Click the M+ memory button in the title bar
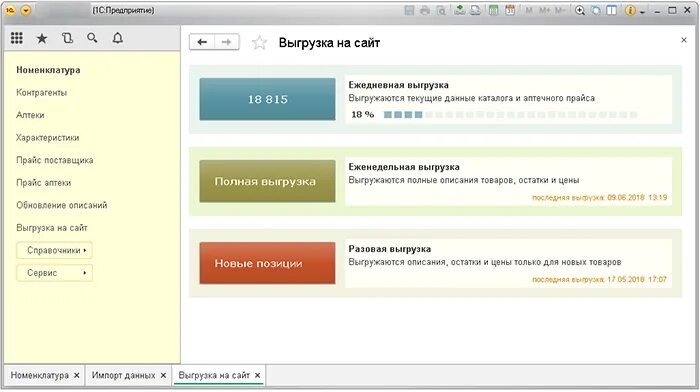Image resolution: width=700 pixels, height=392 pixels. coord(544,10)
